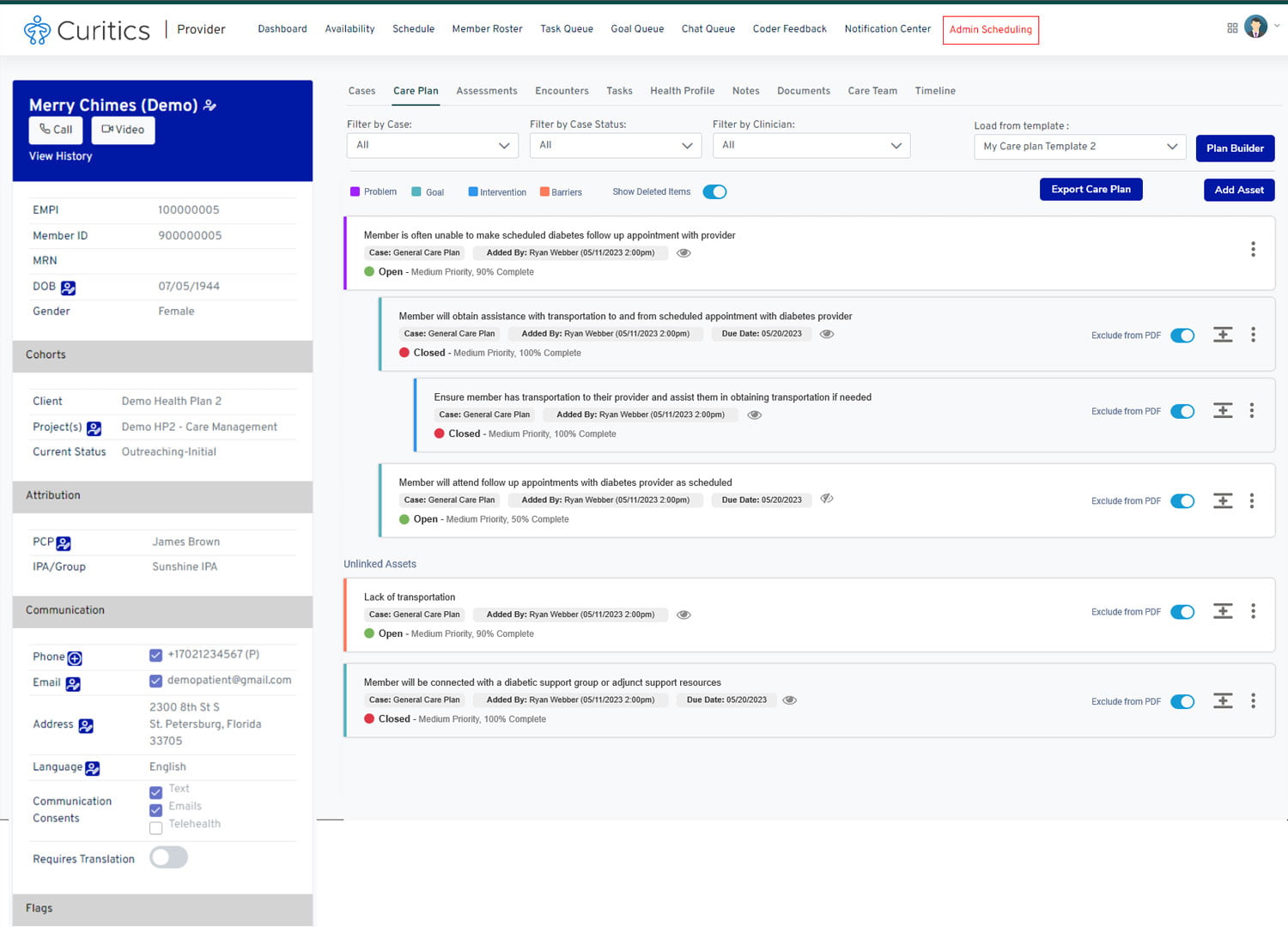This screenshot has width=1288, height=927.
Task: Edit DOB using its edit icon
Action: click(69, 288)
